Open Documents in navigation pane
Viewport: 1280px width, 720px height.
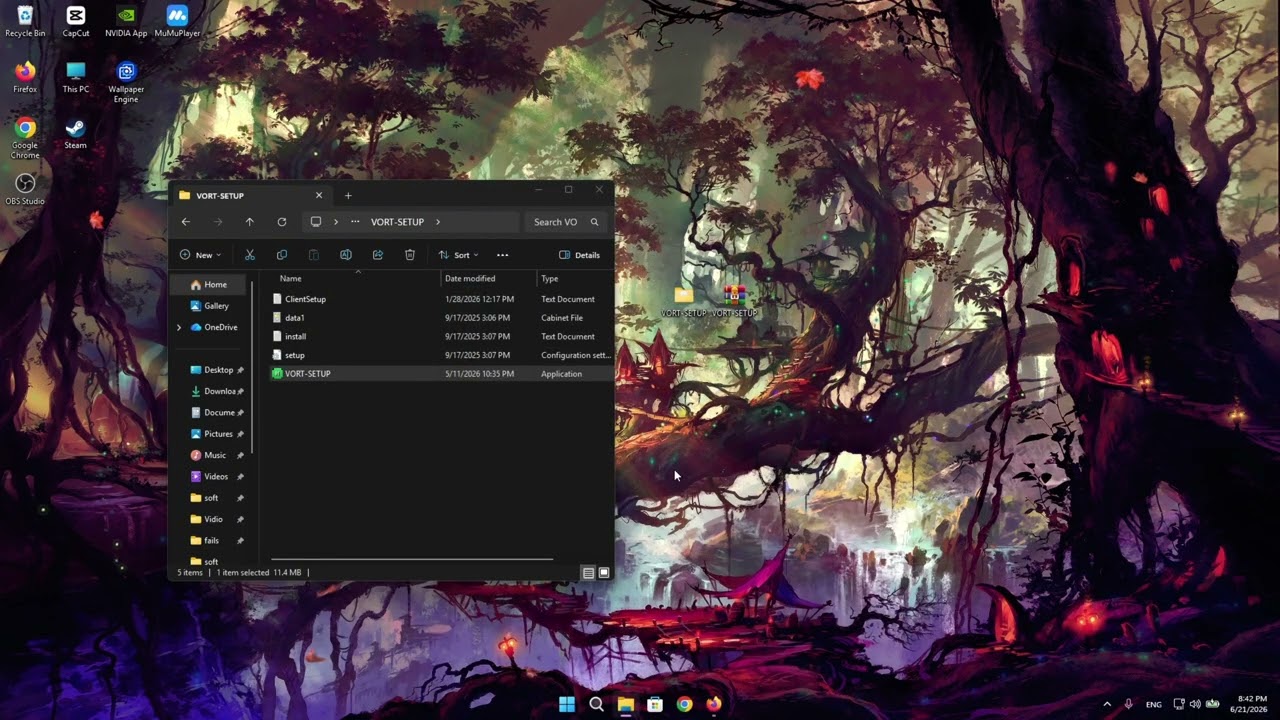coord(212,413)
